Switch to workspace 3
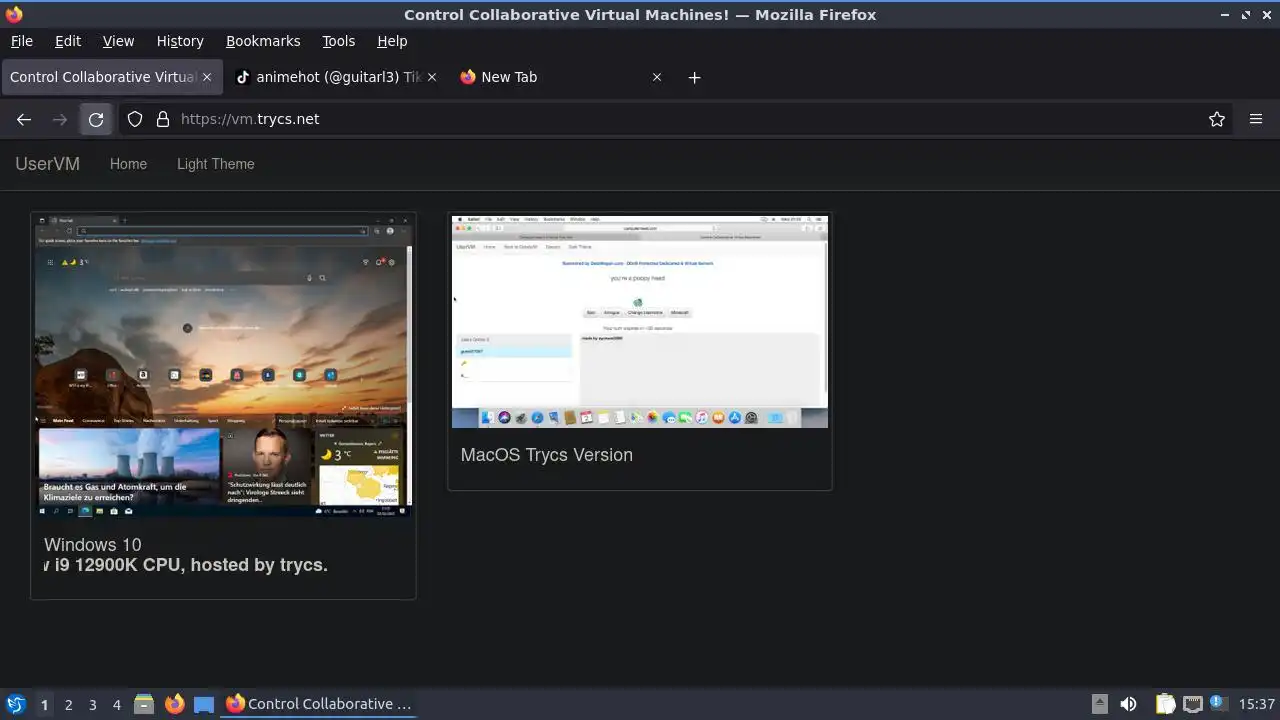Screen dimensions: 1280x720 point(92,705)
